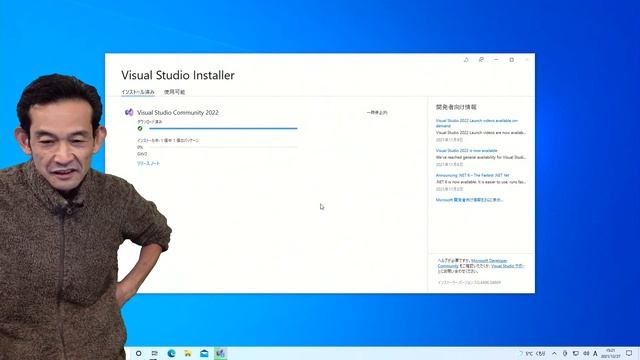Open the リリース ノート link

click(x=148, y=163)
